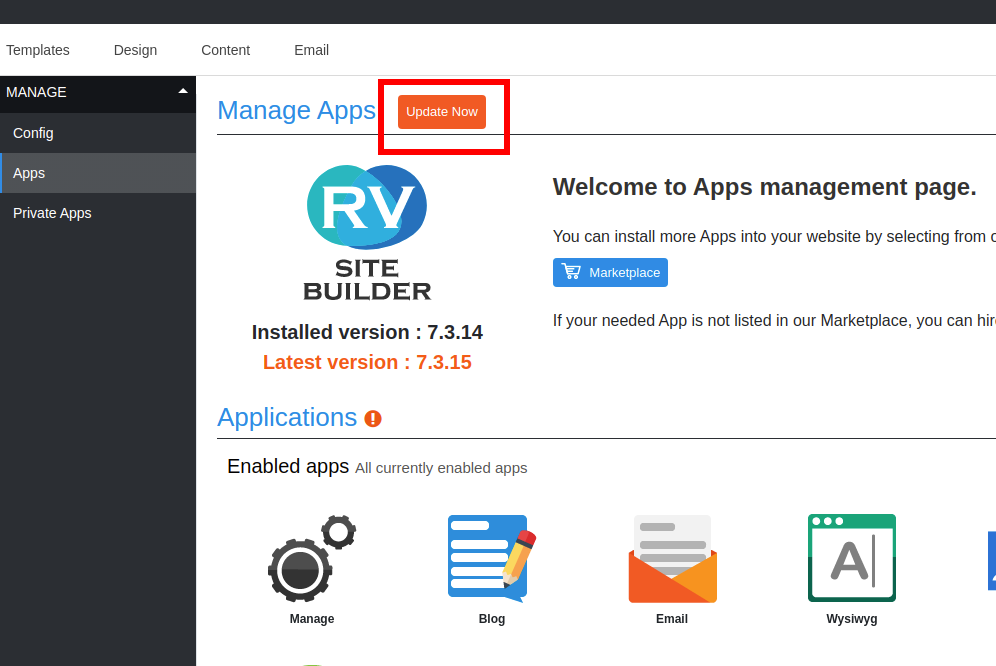The height and width of the screenshot is (666, 996).
Task: Click the Marketplace shopping cart icon
Action: 571,272
